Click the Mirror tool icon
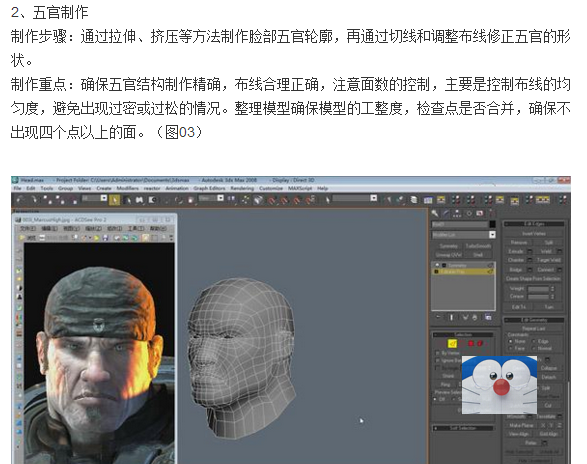Image resolution: width=587 pixels, height=464 pixels. pos(388,200)
